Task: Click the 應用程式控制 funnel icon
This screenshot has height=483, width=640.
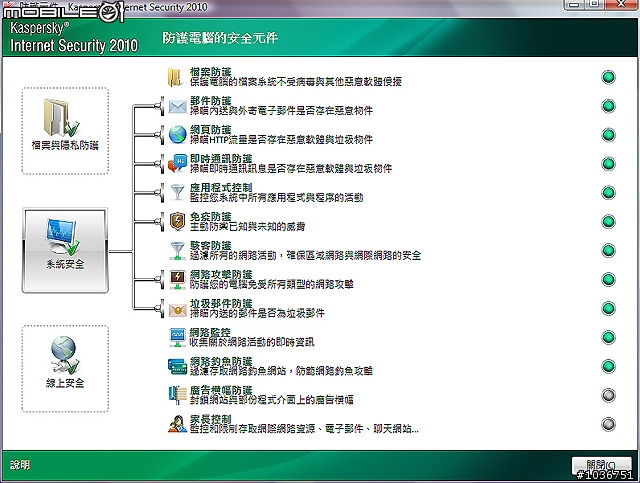Action: [177, 192]
